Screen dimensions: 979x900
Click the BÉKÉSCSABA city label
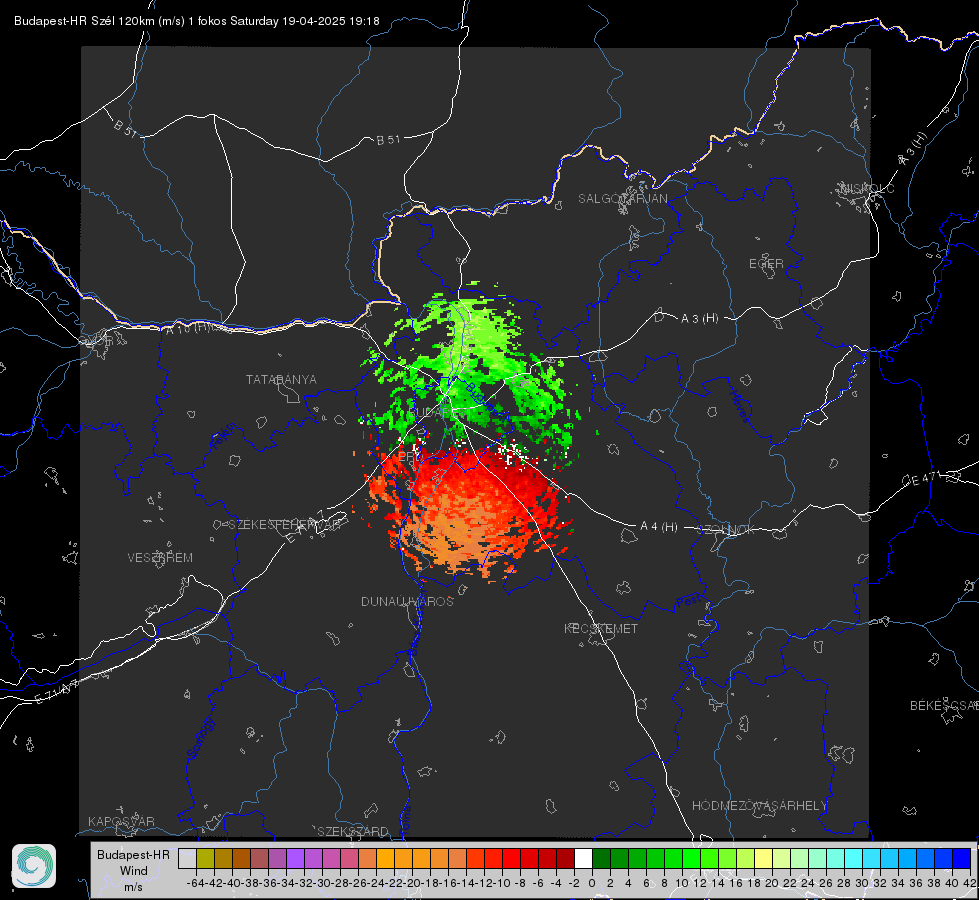(x=944, y=705)
